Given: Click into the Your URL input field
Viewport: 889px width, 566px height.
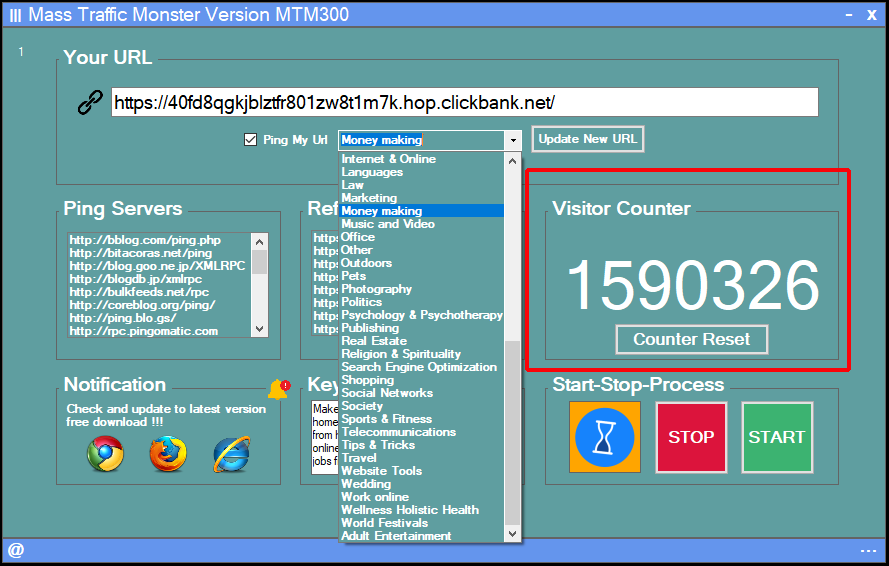Looking at the screenshot, I should pos(465,103).
